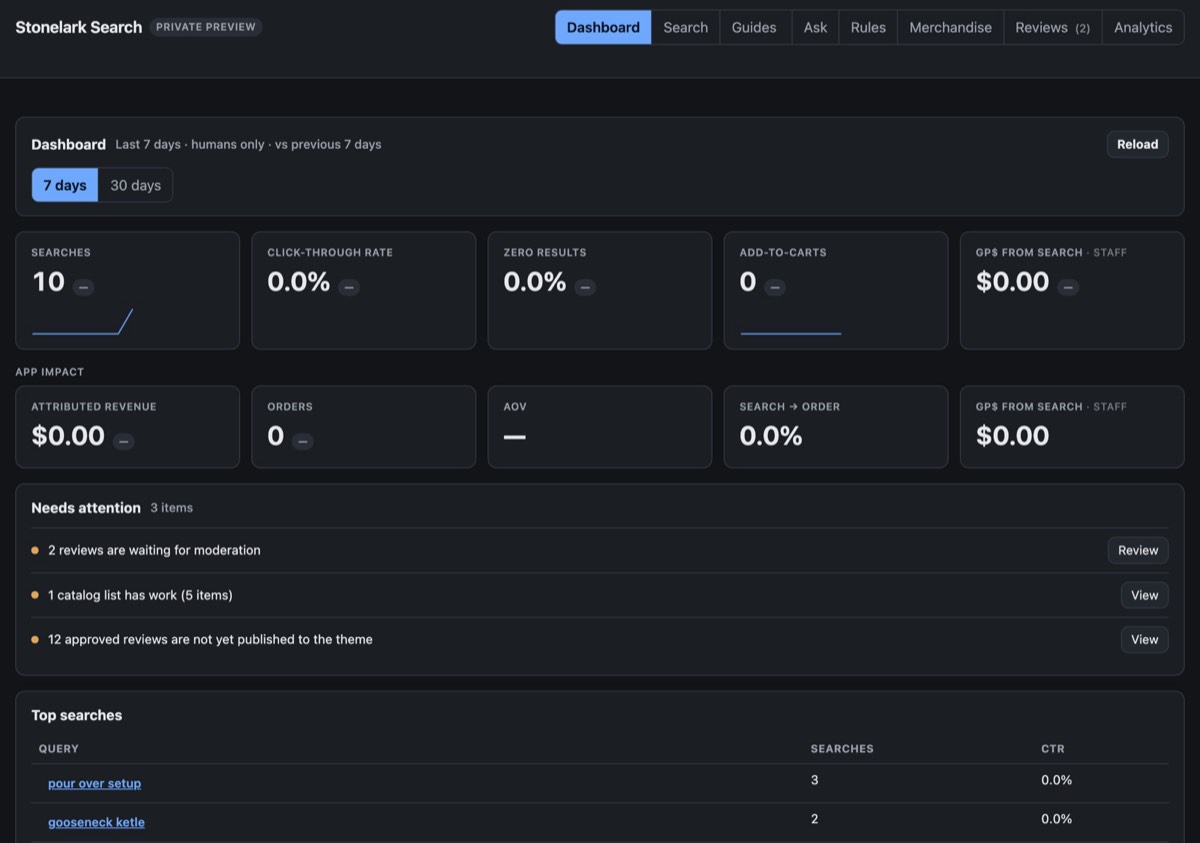Image resolution: width=1200 pixels, height=843 pixels.
Task: Open the Dashboard tab
Action: pyautogui.click(x=603, y=27)
